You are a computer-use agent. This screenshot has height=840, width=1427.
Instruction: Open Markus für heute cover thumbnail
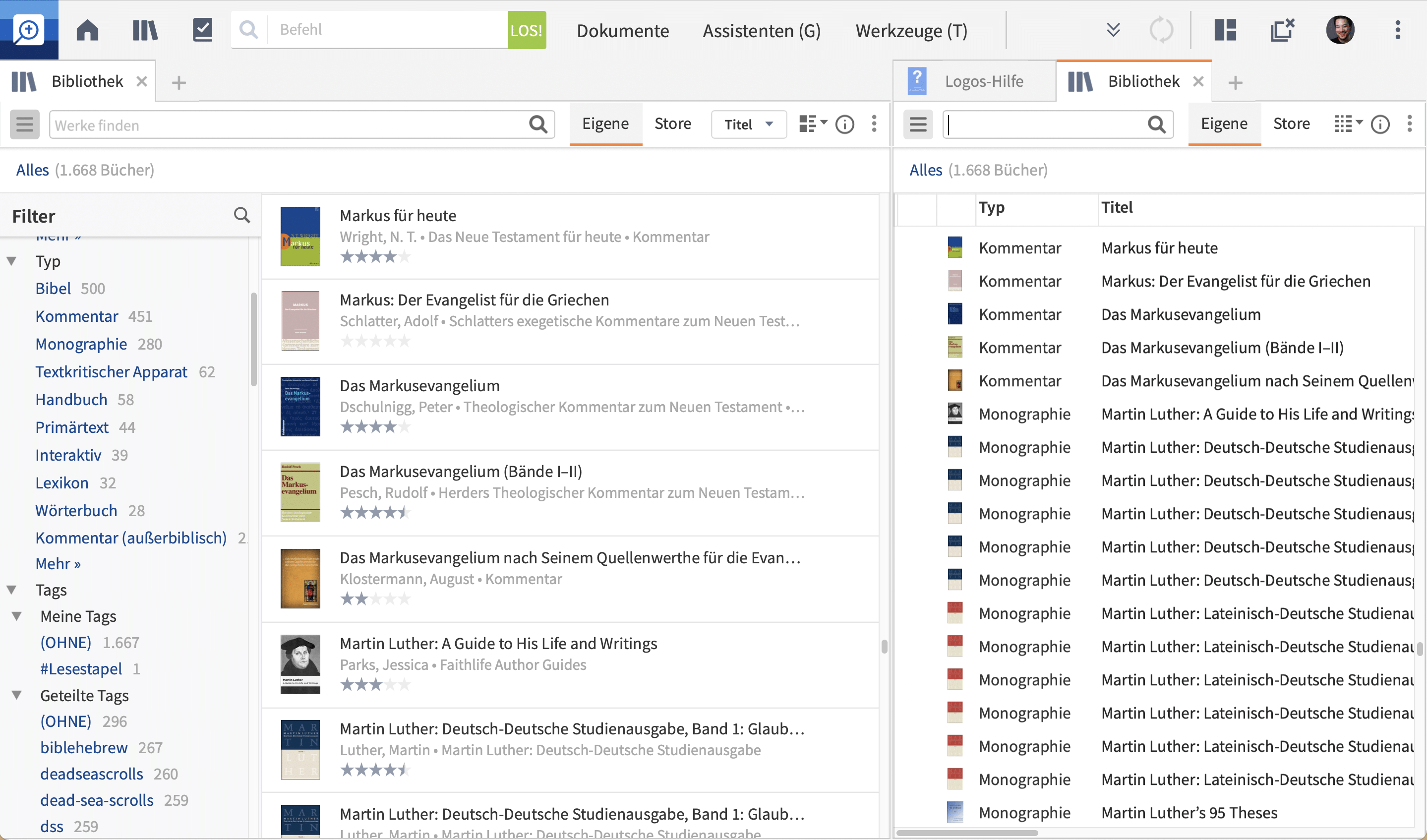tap(300, 236)
